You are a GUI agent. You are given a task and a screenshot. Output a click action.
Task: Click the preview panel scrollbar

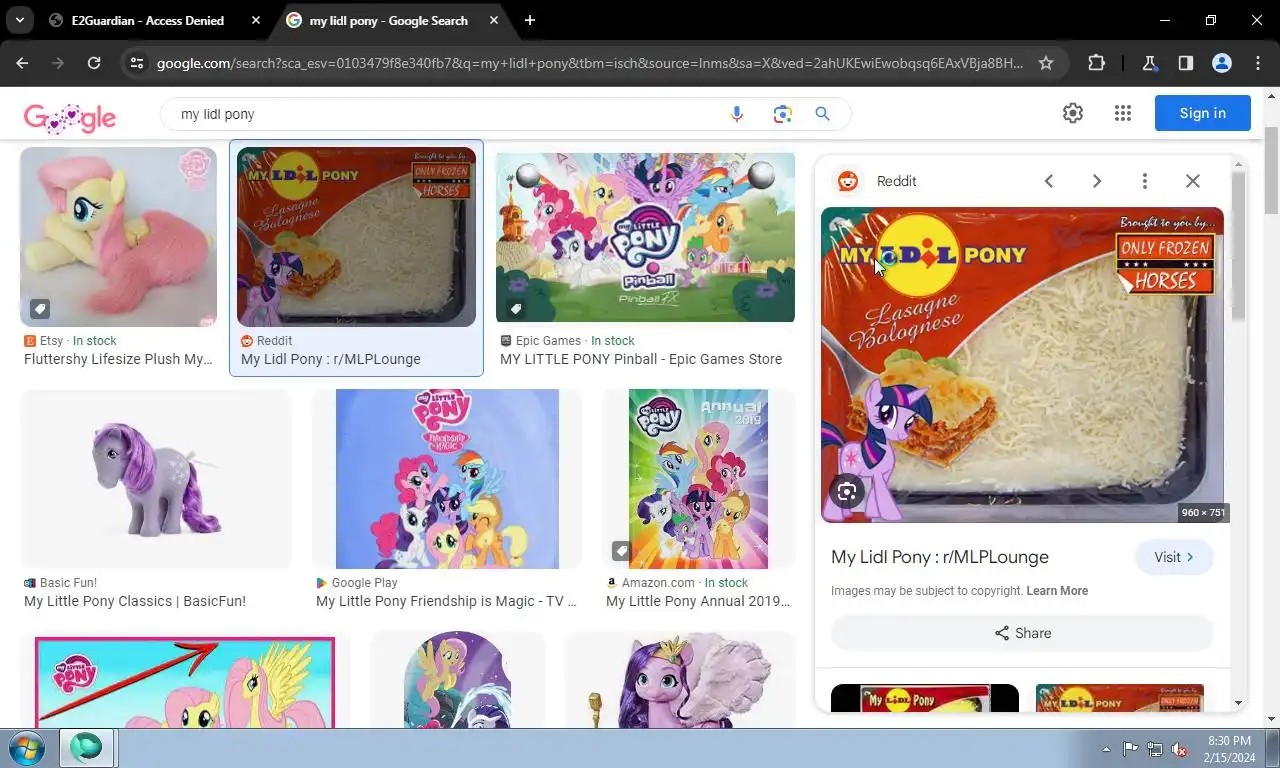pyautogui.click(x=1238, y=245)
